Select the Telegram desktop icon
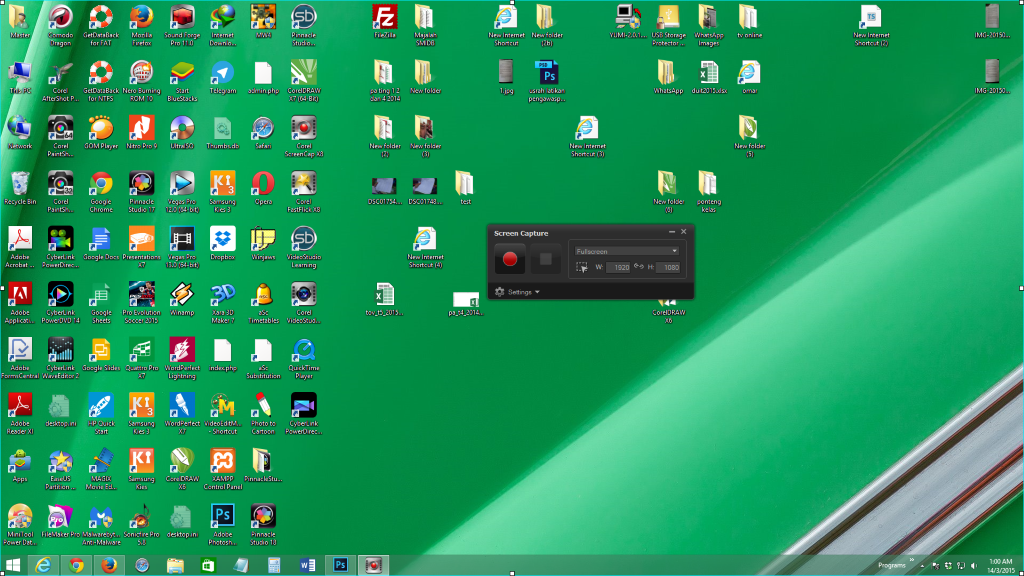1024x576 pixels. coord(223,78)
